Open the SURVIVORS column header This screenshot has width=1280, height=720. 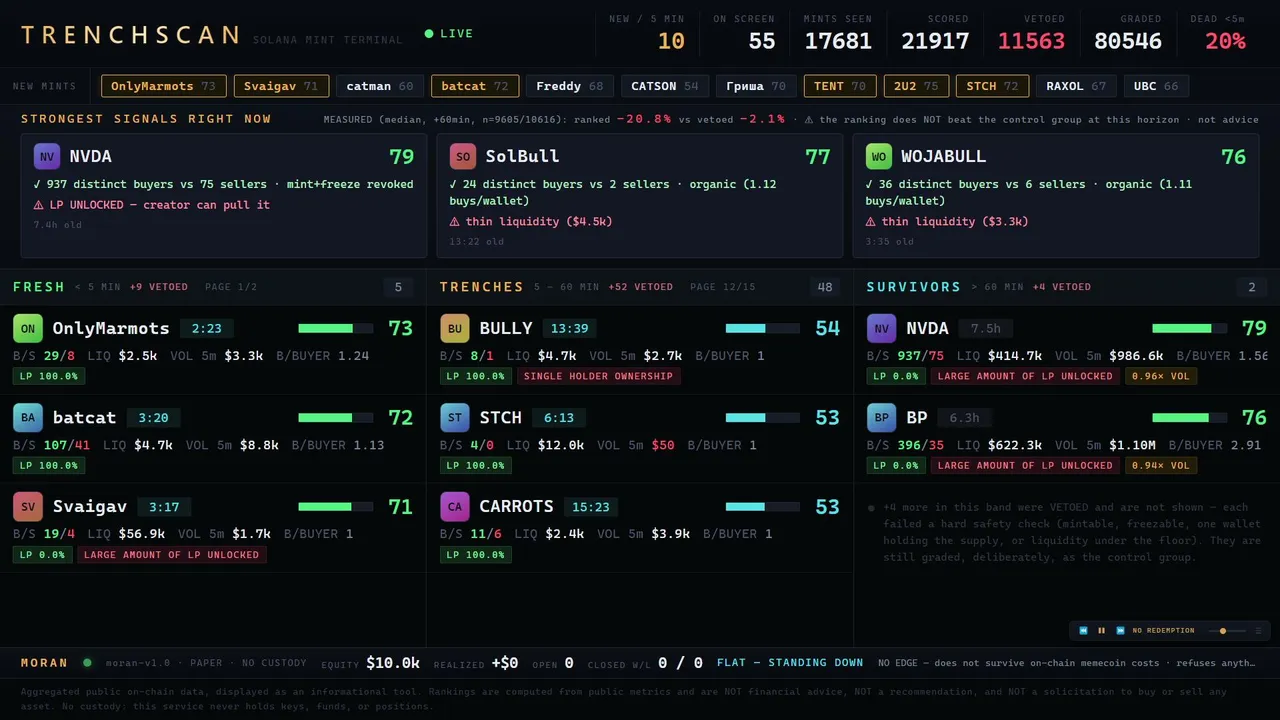click(x=914, y=287)
